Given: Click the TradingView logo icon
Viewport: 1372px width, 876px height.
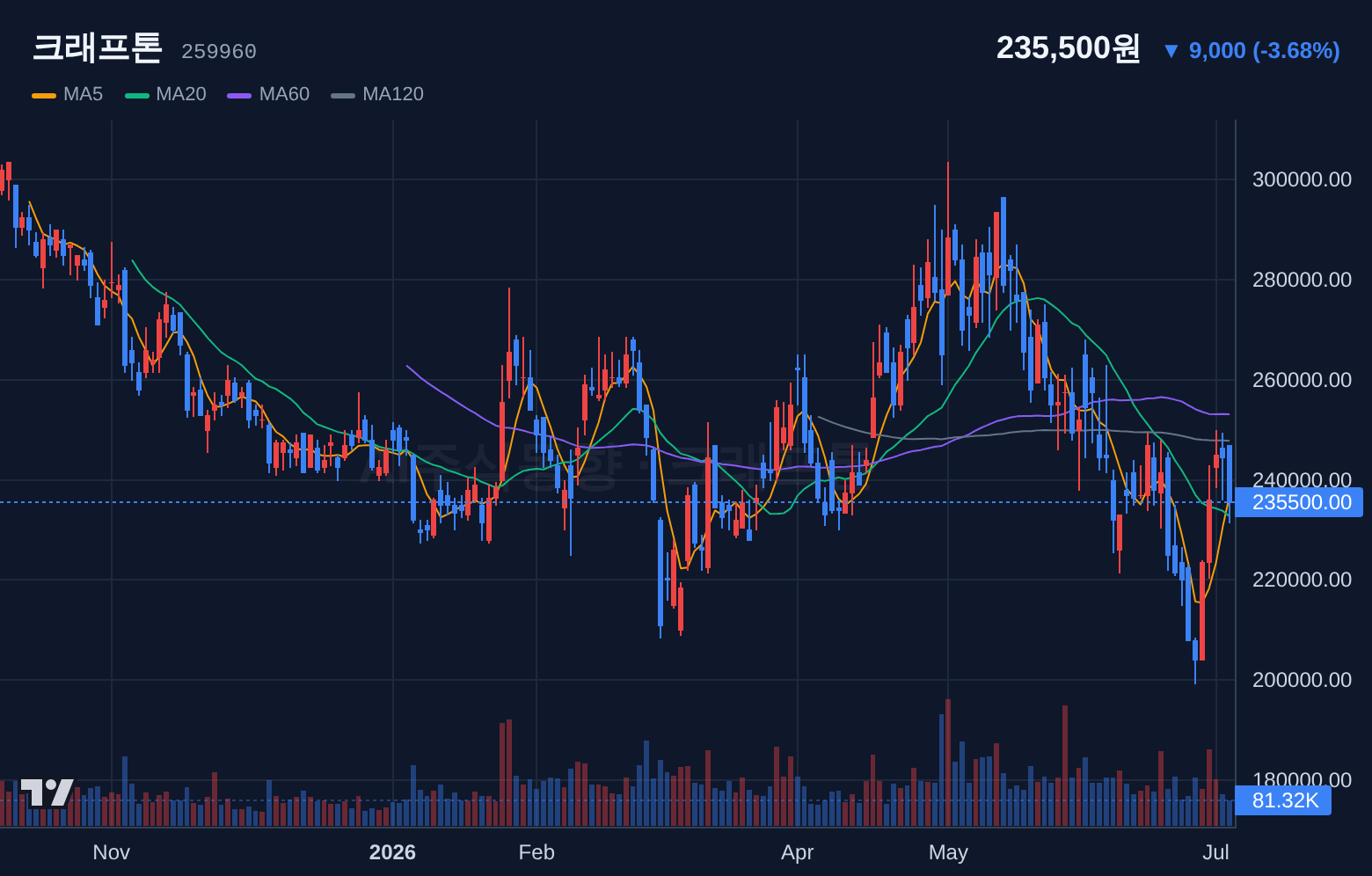Looking at the screenshot, I should coord(47,792).
